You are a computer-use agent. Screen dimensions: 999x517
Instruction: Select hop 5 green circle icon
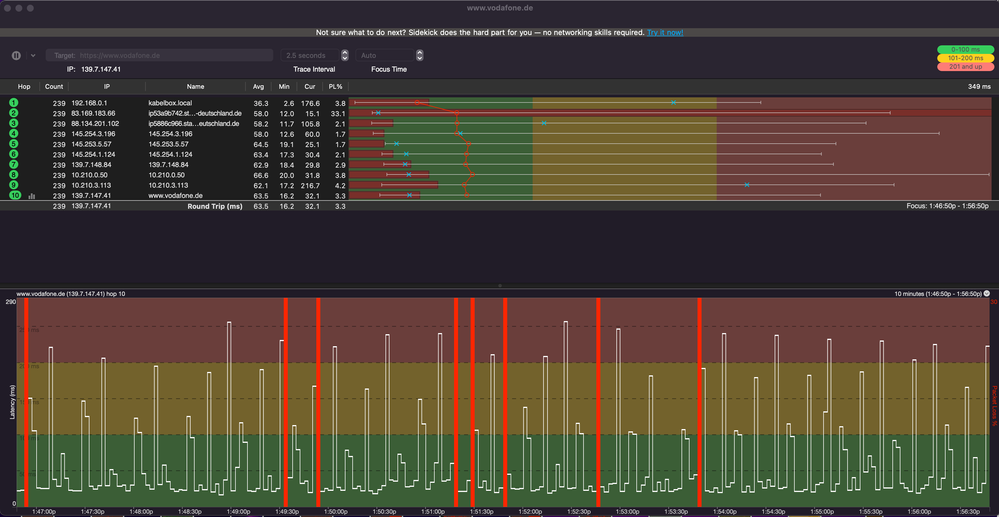(14, 143)
